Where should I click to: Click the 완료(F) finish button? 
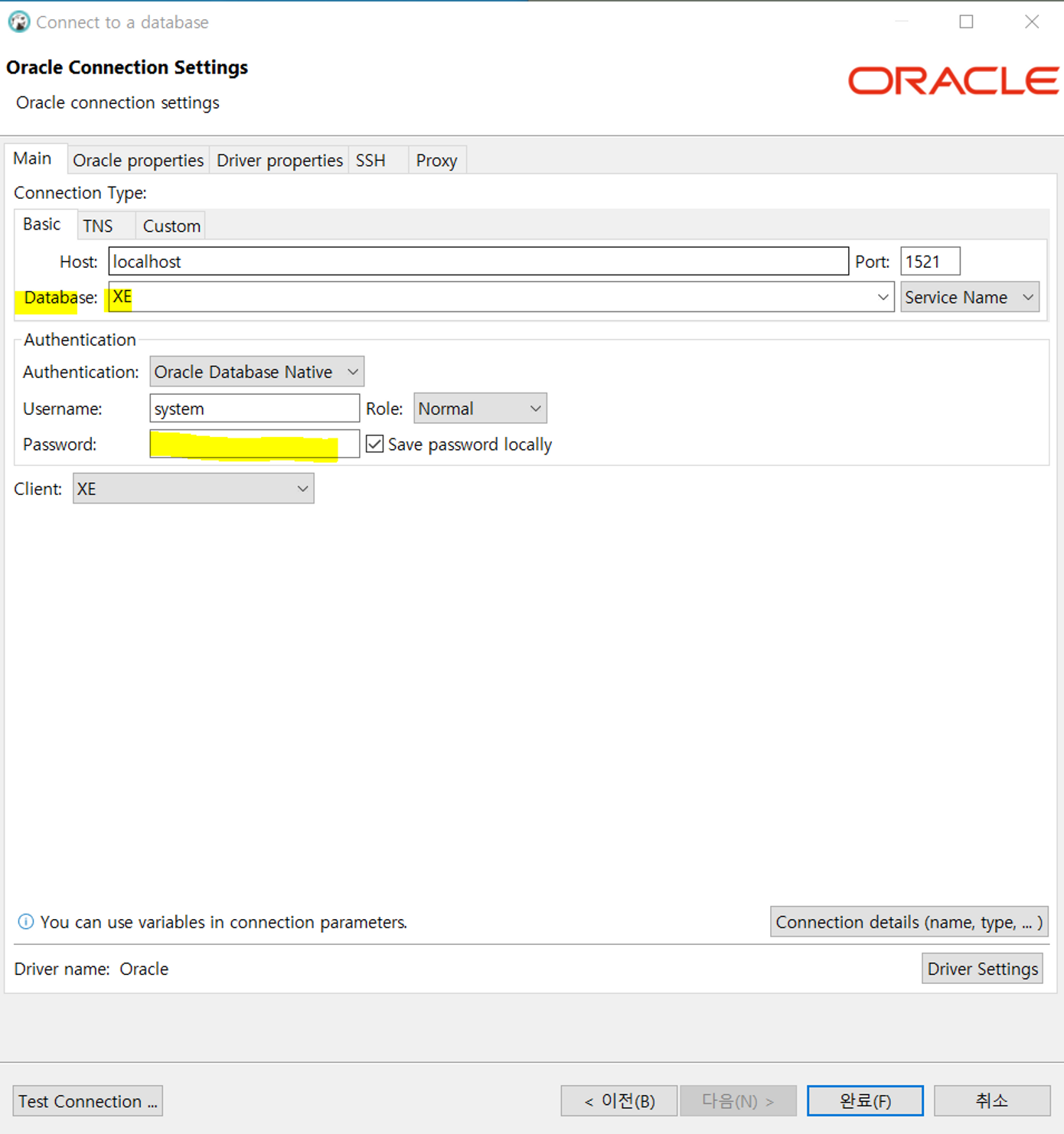click(x=865, y=1101)
